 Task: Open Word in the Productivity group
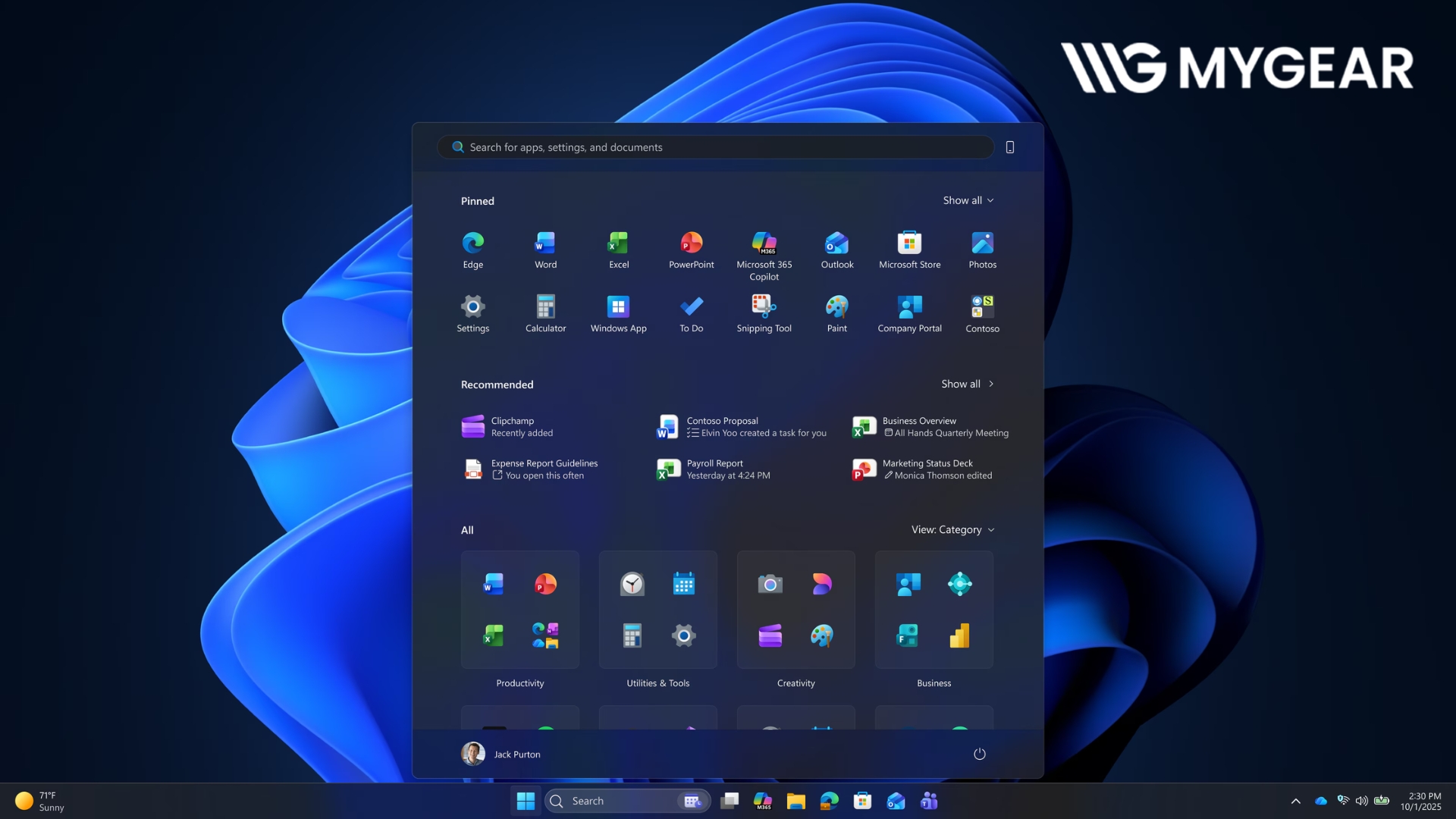coord(494,584)
